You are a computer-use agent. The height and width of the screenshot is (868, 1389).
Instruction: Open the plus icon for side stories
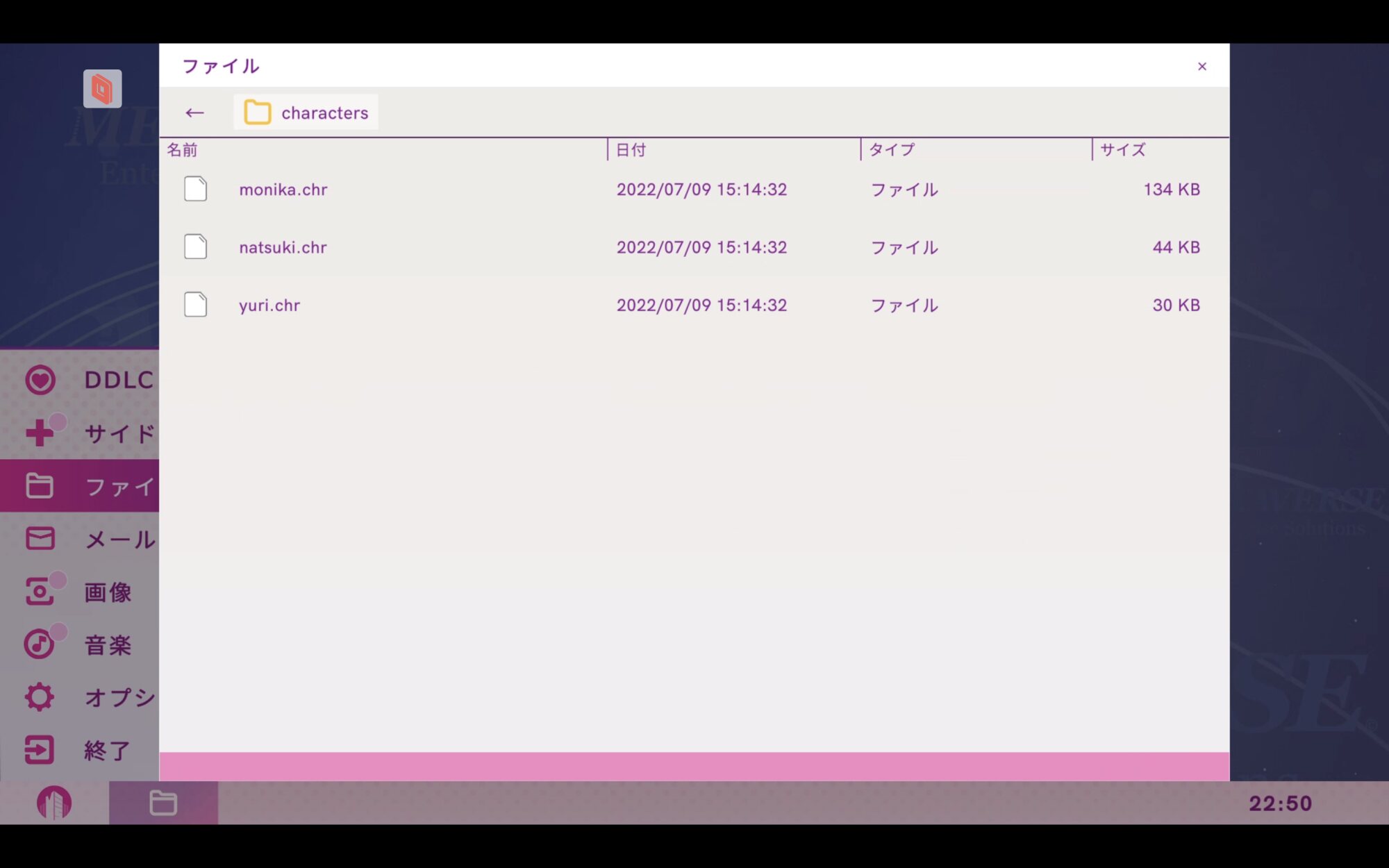click(x=40, y=433)
